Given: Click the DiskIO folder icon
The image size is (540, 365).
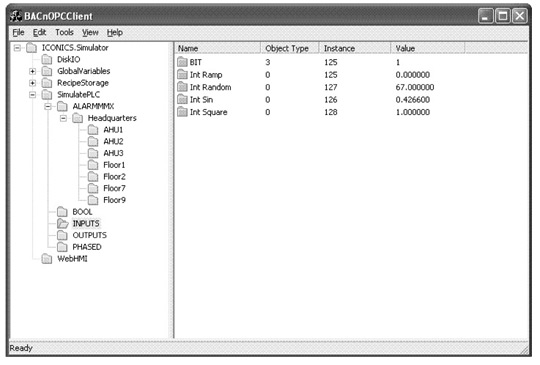Looking at the screenshot, I should [x=47, y=60].
